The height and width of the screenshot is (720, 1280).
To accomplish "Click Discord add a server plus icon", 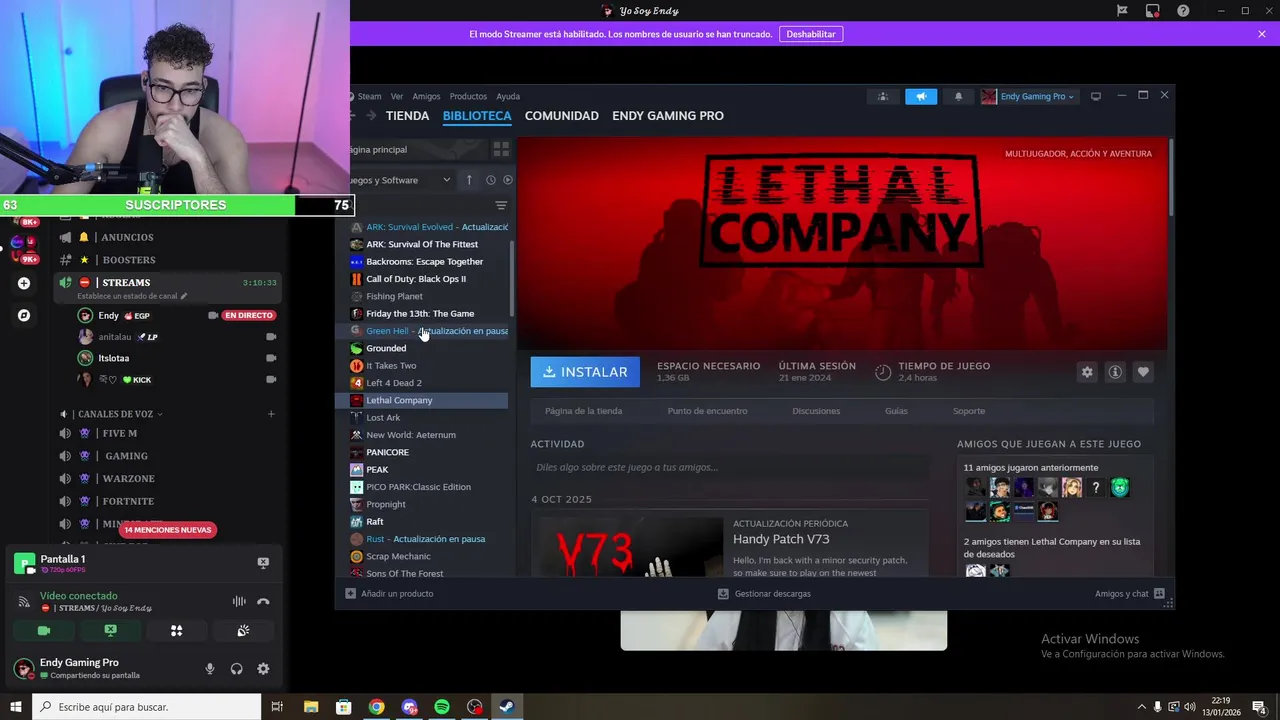I will coord(24,283).
